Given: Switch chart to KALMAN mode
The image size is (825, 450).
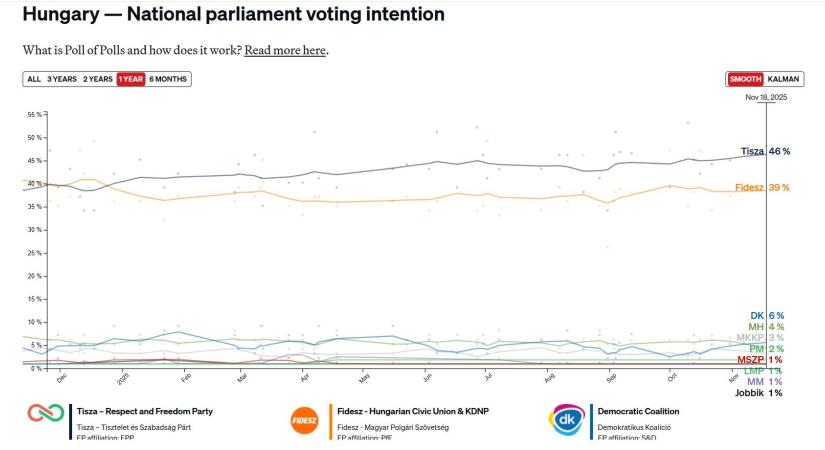Looking at the screenshot, I should 783,79.
